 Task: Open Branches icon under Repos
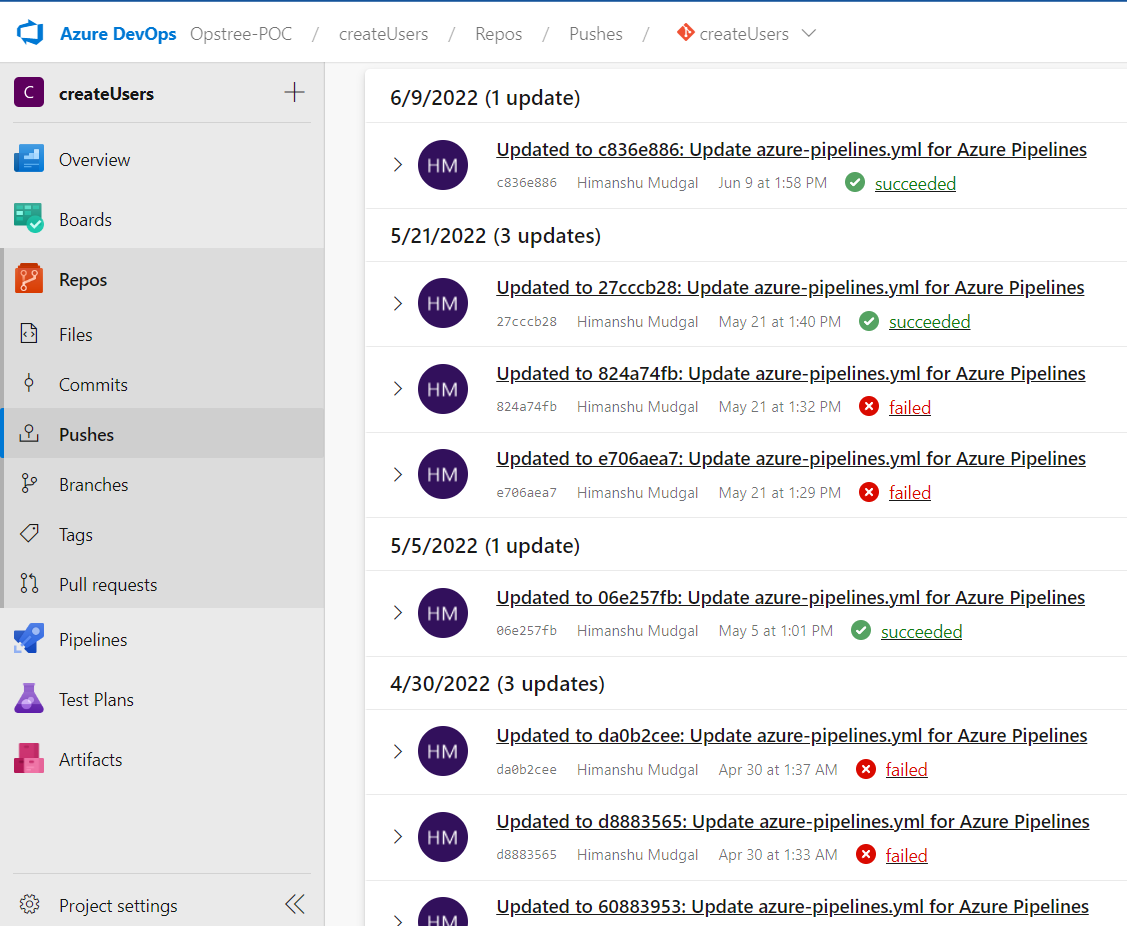pyautogui.click(x=29, y=484)
